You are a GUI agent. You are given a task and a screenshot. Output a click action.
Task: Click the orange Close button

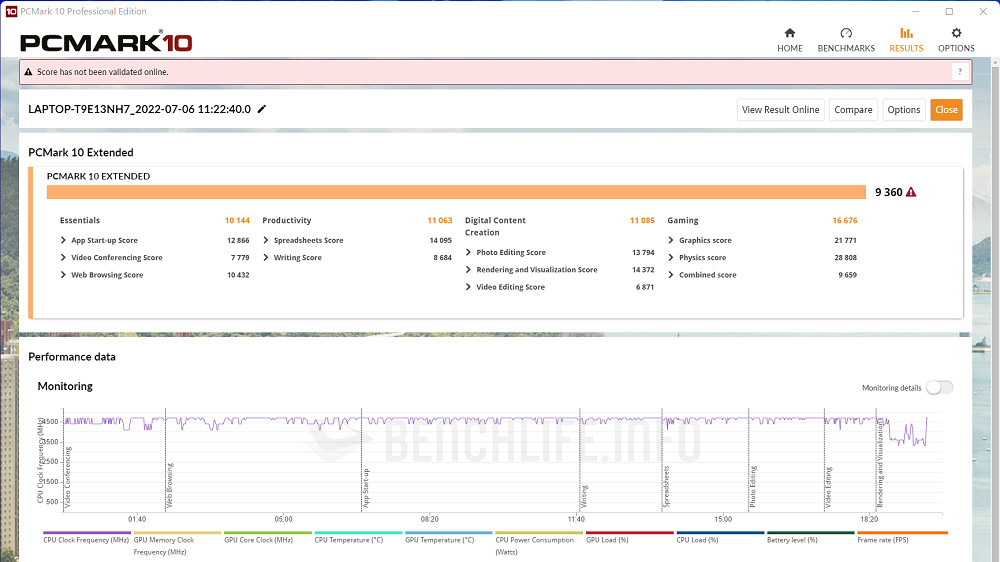point(946,110)
